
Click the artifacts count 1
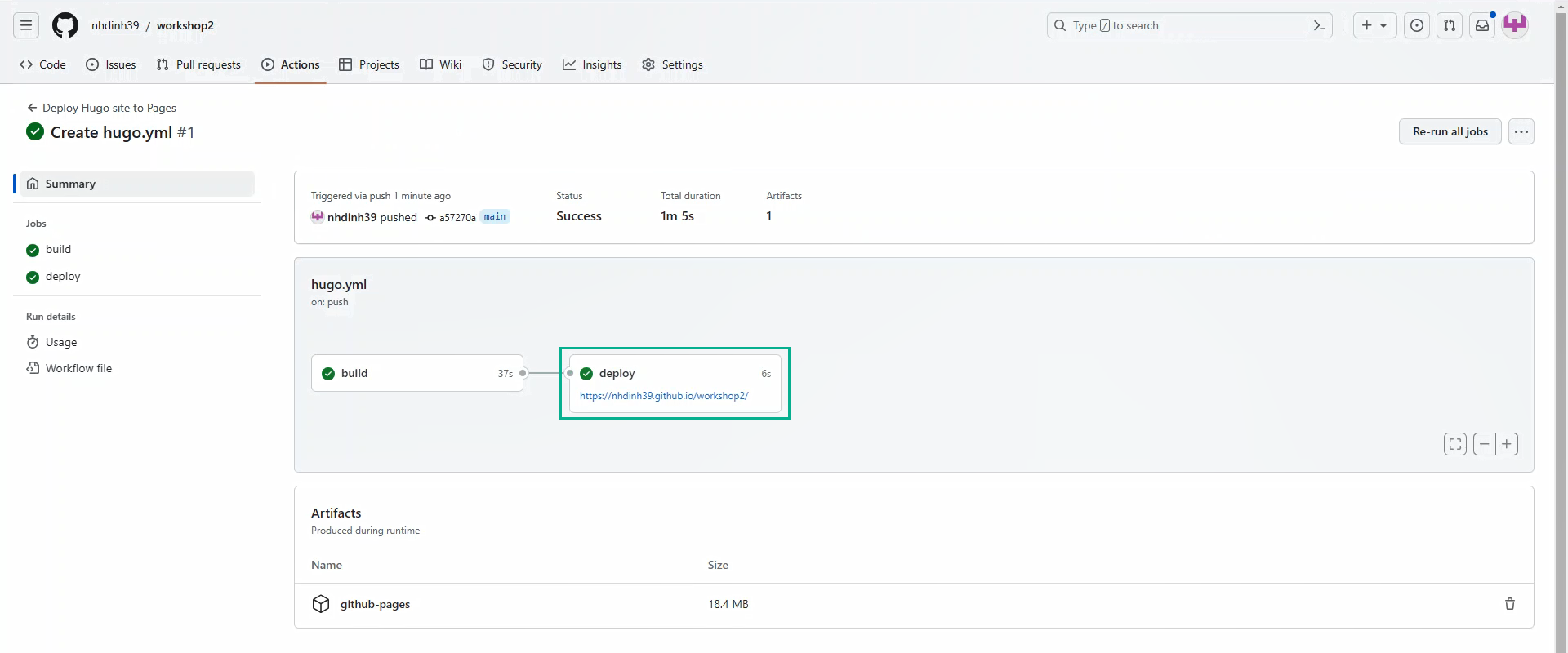click(x=768, y=216)
